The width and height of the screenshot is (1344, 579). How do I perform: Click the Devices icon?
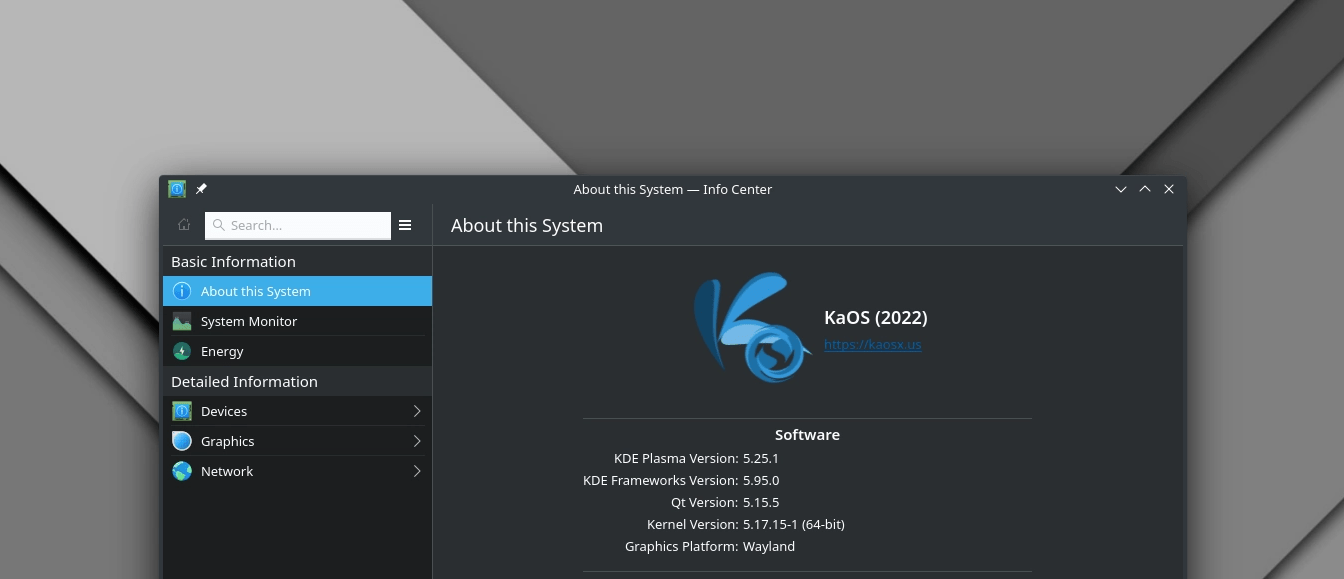[182, 411]
